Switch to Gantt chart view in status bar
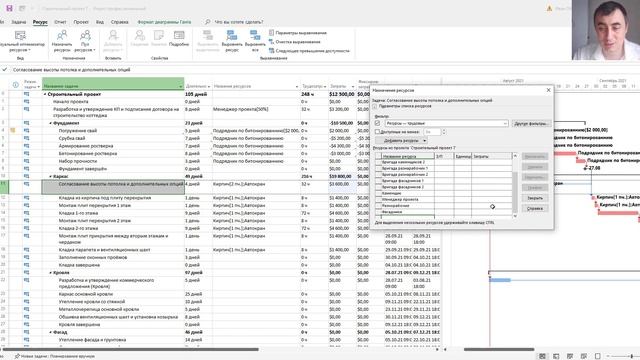The image size is (640, 360). point(542,356)
